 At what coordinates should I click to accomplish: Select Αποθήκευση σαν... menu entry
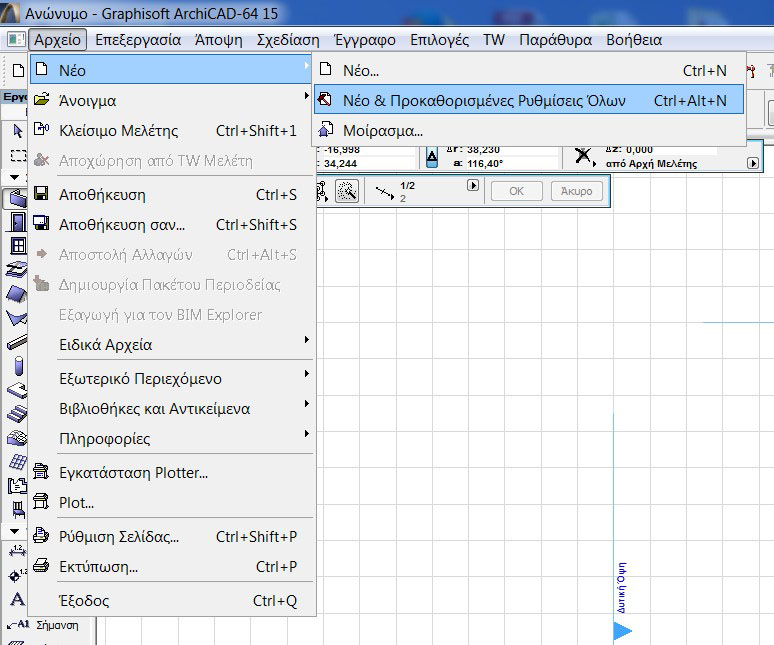(171, 225)
